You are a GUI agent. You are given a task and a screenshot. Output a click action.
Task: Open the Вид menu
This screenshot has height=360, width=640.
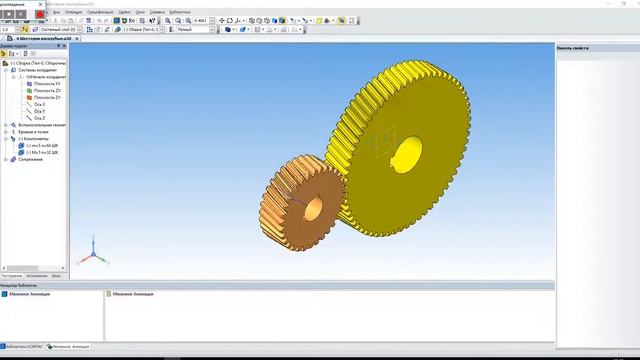point(57,12)
